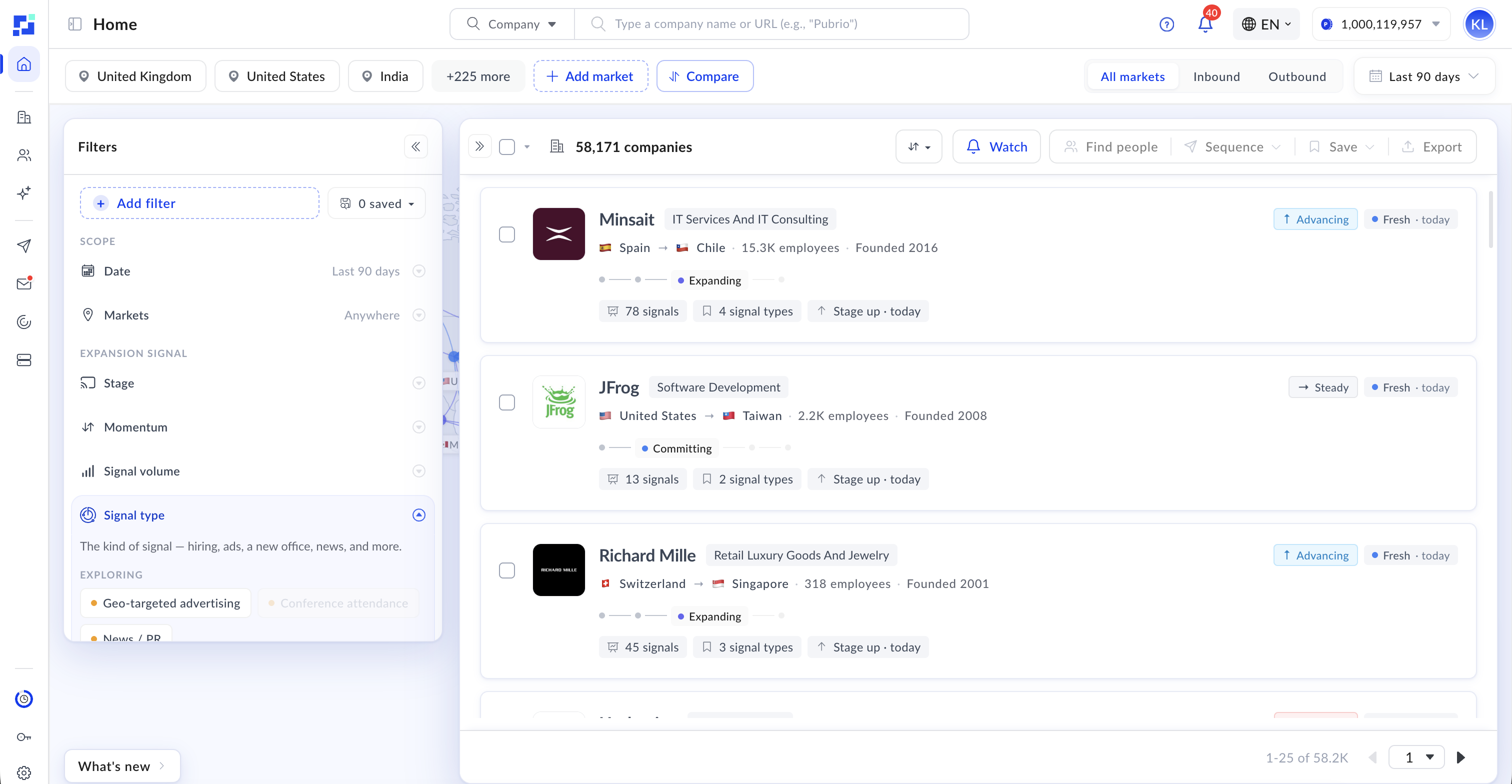Click the Add filter button
Screen dimensions: 1512x784
pos(199,203)
